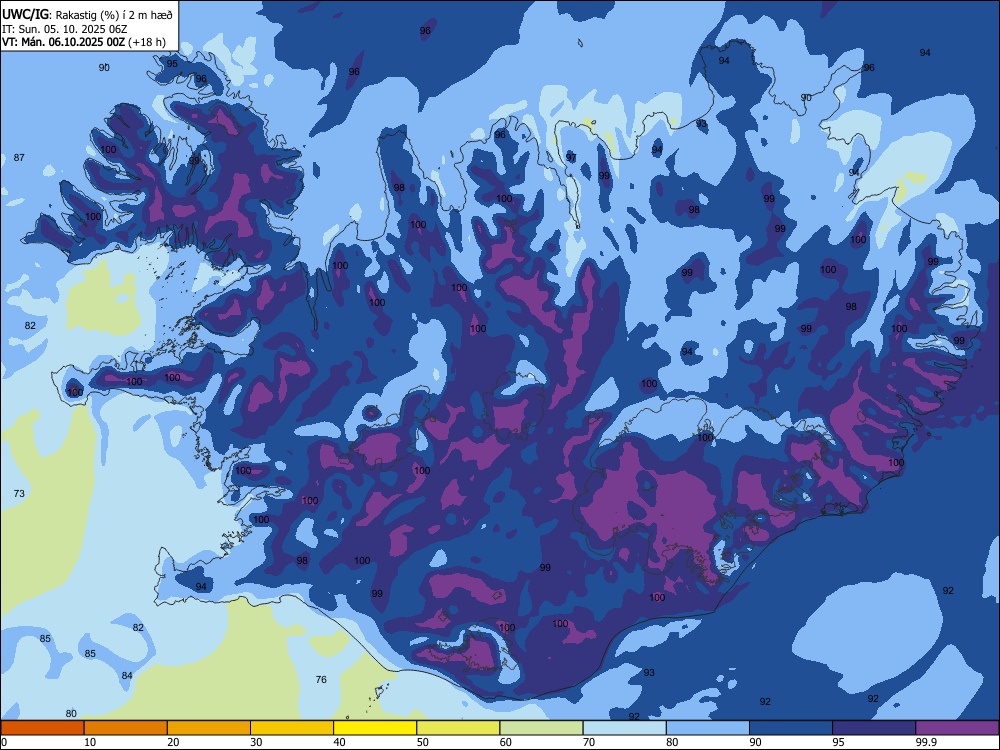Click the map value '87' off west coast
Viewport: 1000px width, 750px height.
pos(19,158)
